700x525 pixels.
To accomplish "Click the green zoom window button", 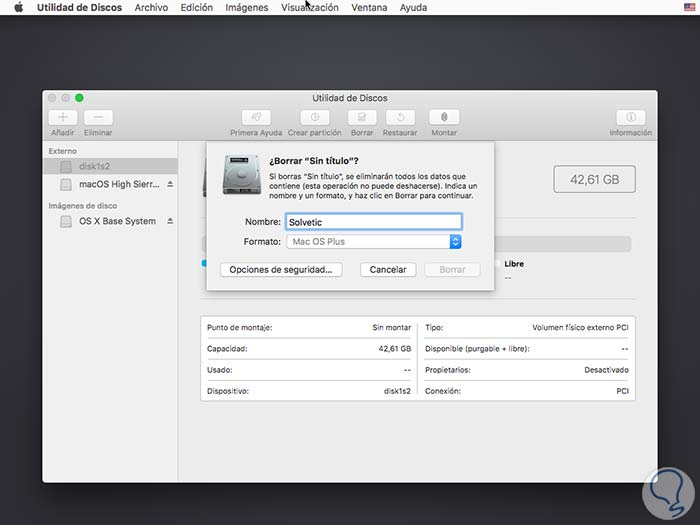I will (x=79, y=98).
